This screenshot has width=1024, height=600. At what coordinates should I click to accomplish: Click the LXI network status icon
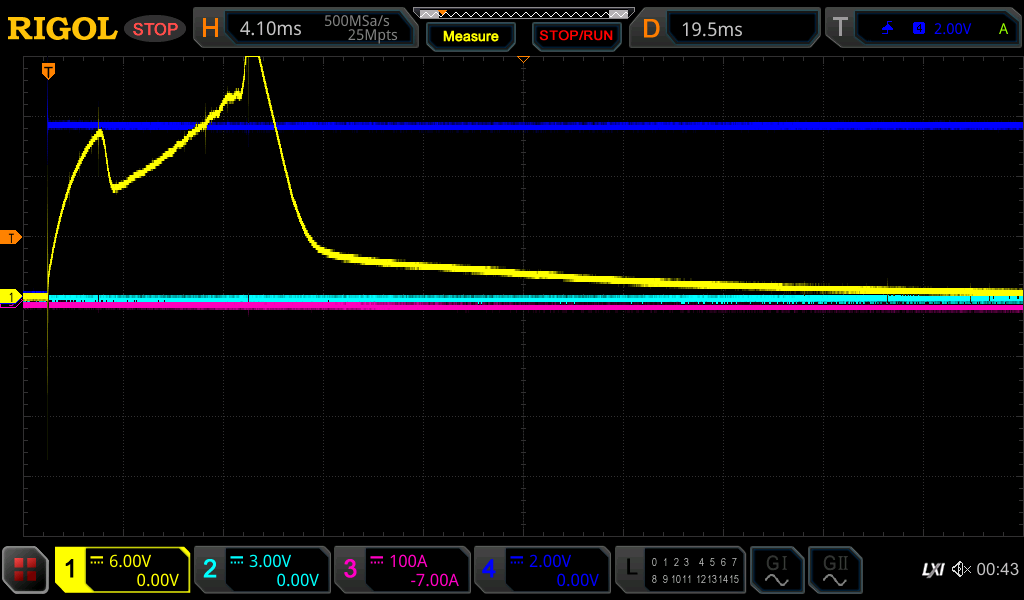(932, 570)
